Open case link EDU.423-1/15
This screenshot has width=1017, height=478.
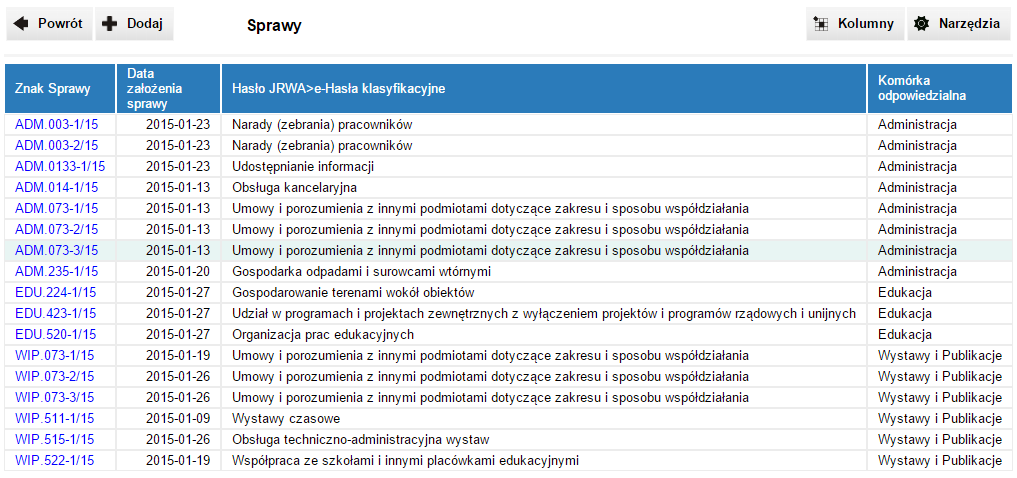pyautogui.click(x=56, y=314)
